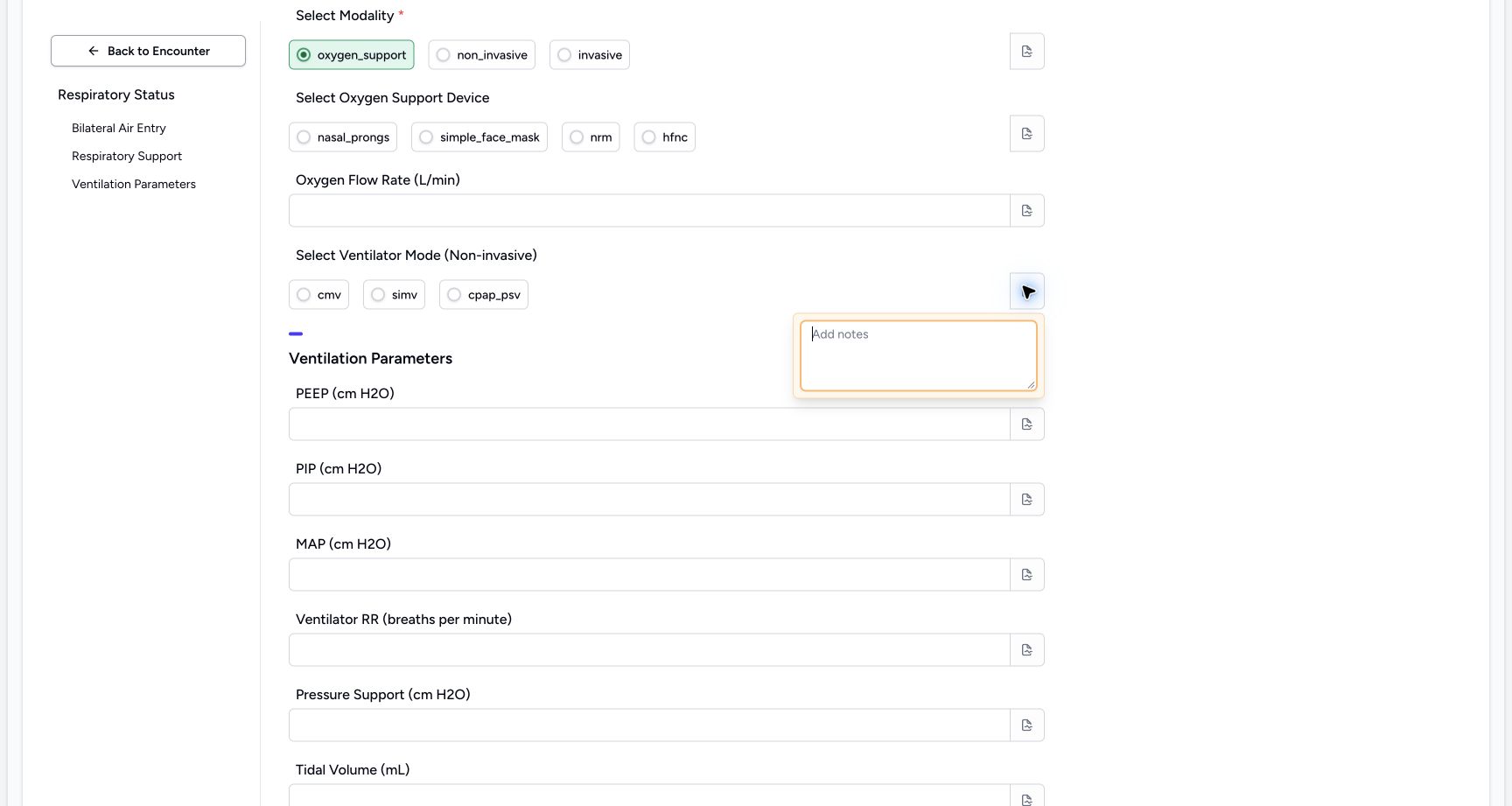Go Back to Encounter
Image resolution: width=1512 pixels, height=806 pixels.
pyautogui.click(x=148, y=51)
